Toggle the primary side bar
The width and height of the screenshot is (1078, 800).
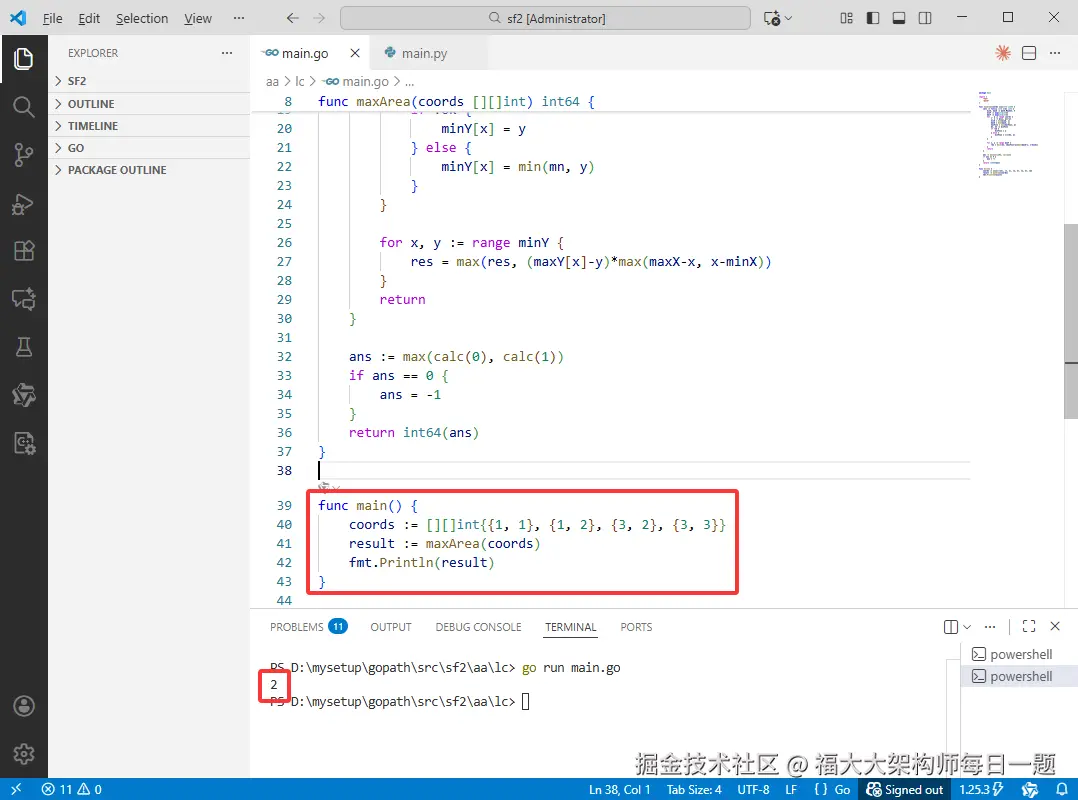click(x=872, y=18)
